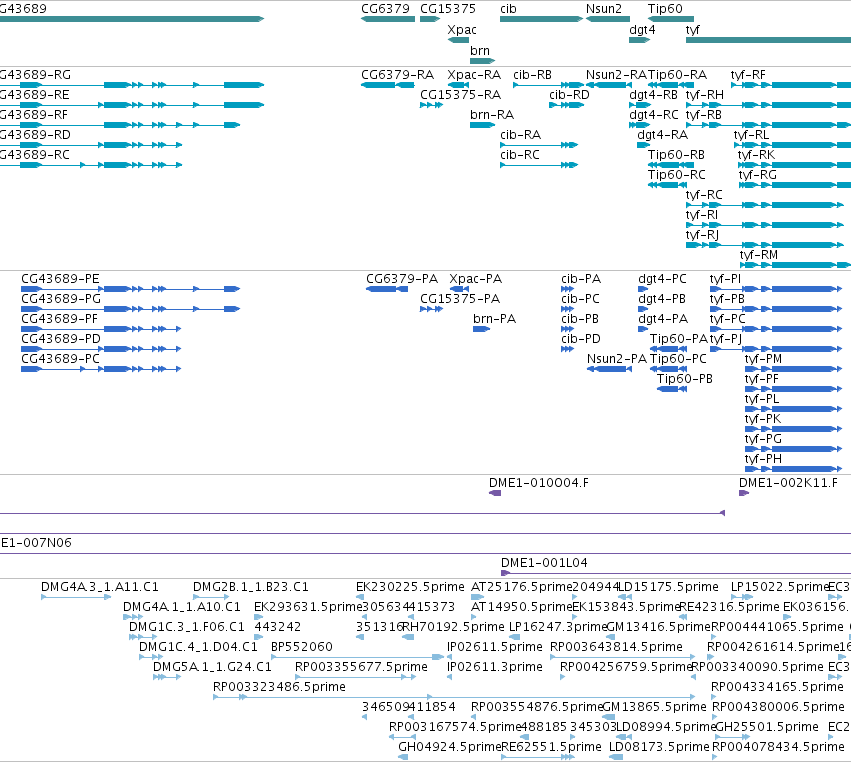Open the tyf-PI protein label
This screenshot has height=762, width=851.
(725, 279)
